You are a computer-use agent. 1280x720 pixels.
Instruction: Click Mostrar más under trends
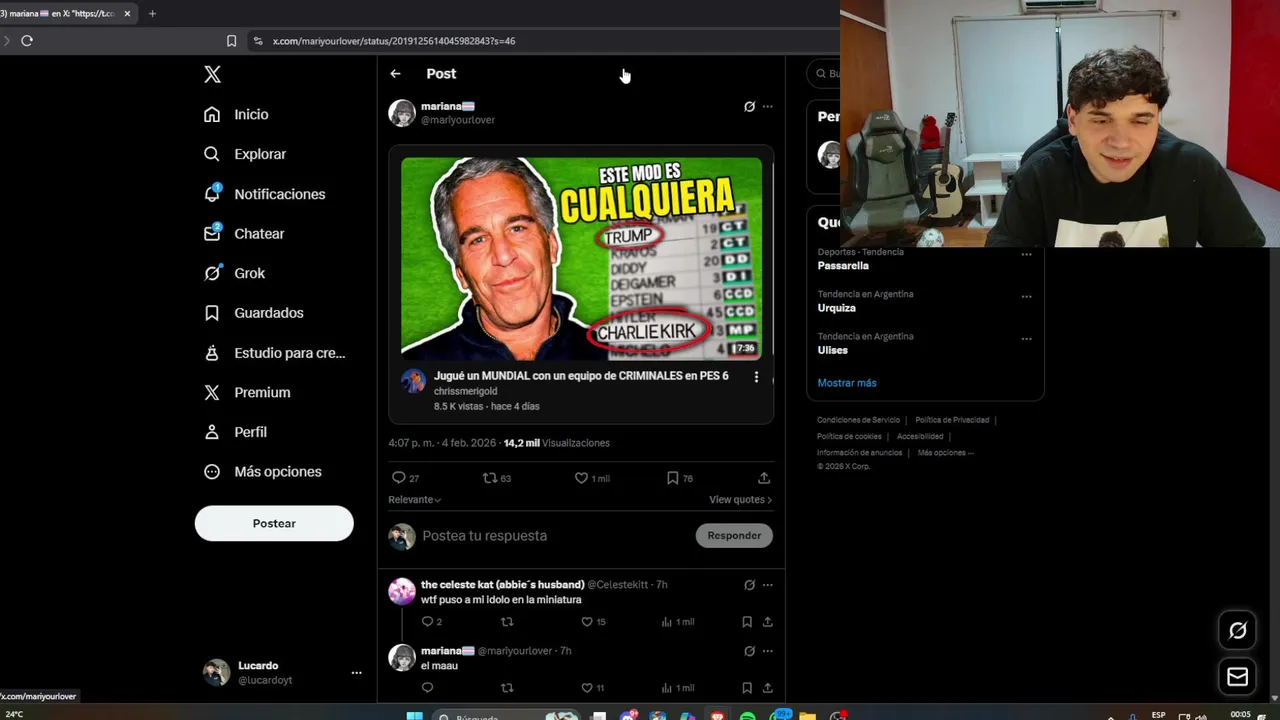pos(847,383)
